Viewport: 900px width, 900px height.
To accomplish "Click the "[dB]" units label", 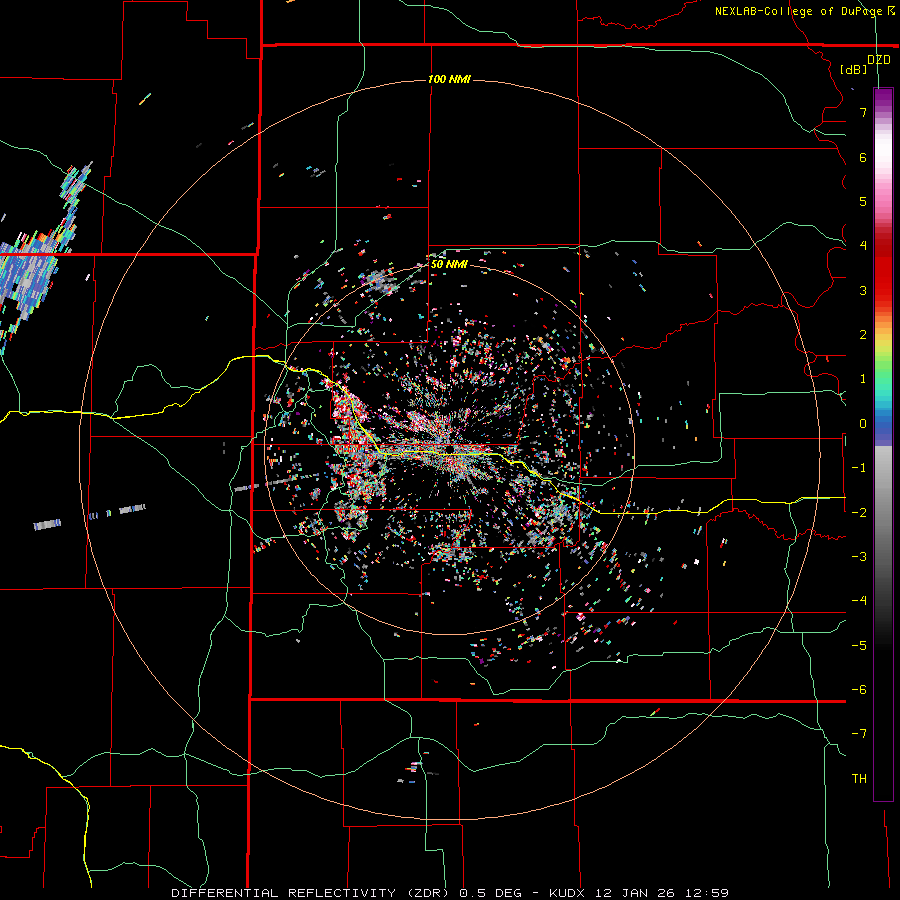I will 853,69.
